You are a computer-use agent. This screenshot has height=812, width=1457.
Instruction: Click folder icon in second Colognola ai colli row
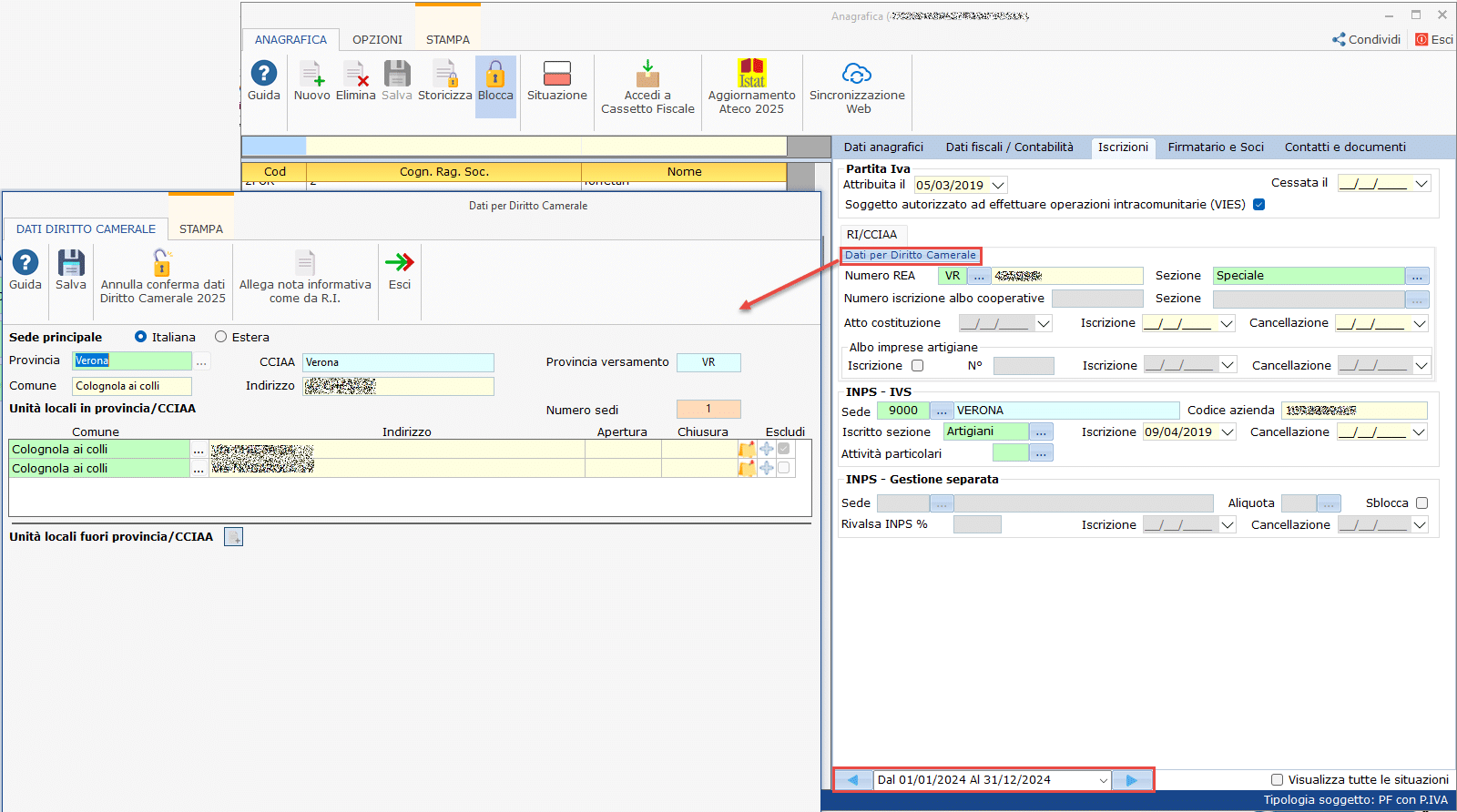(747, 468)
